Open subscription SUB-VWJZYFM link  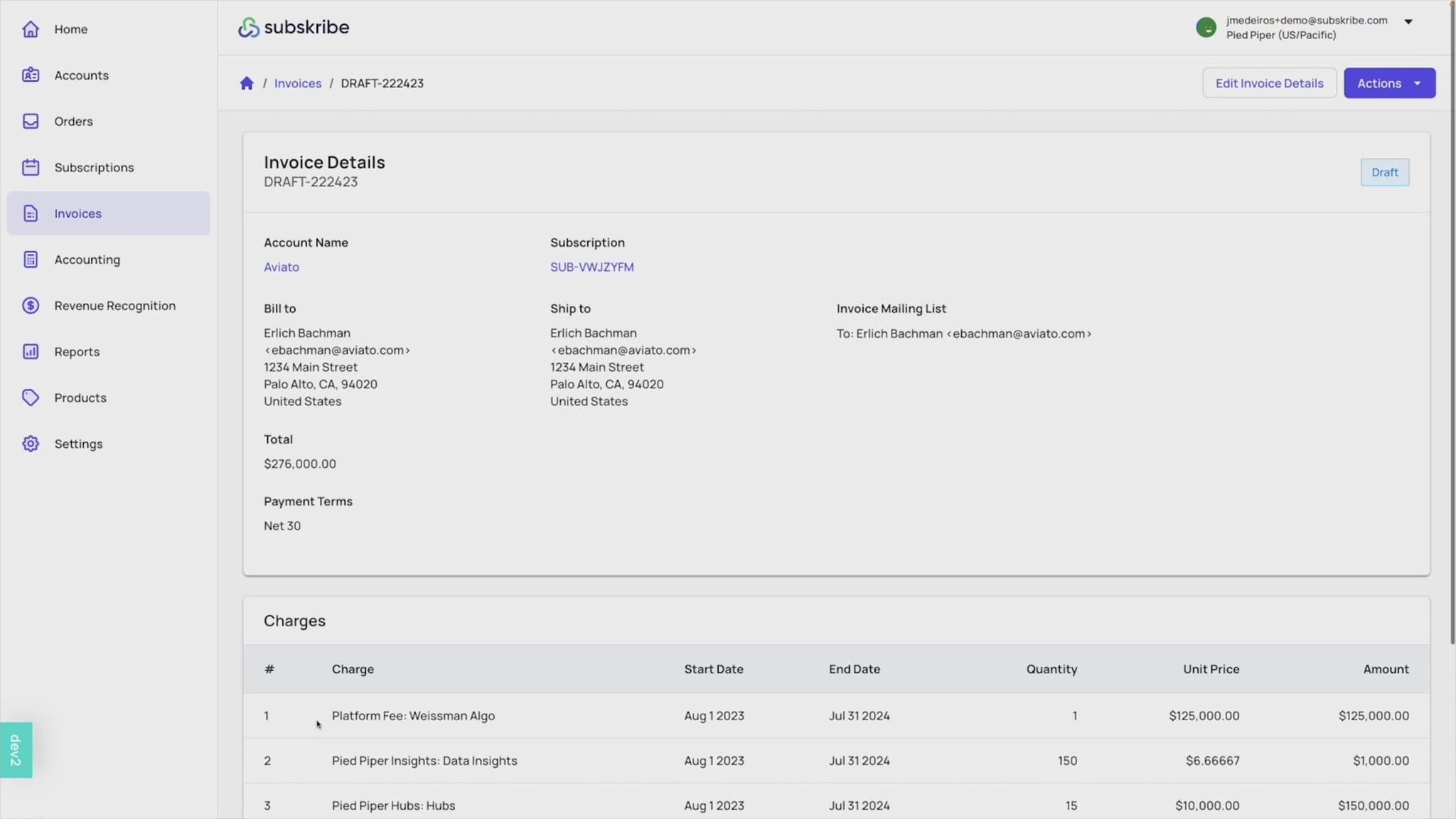[x=591, y=267]
